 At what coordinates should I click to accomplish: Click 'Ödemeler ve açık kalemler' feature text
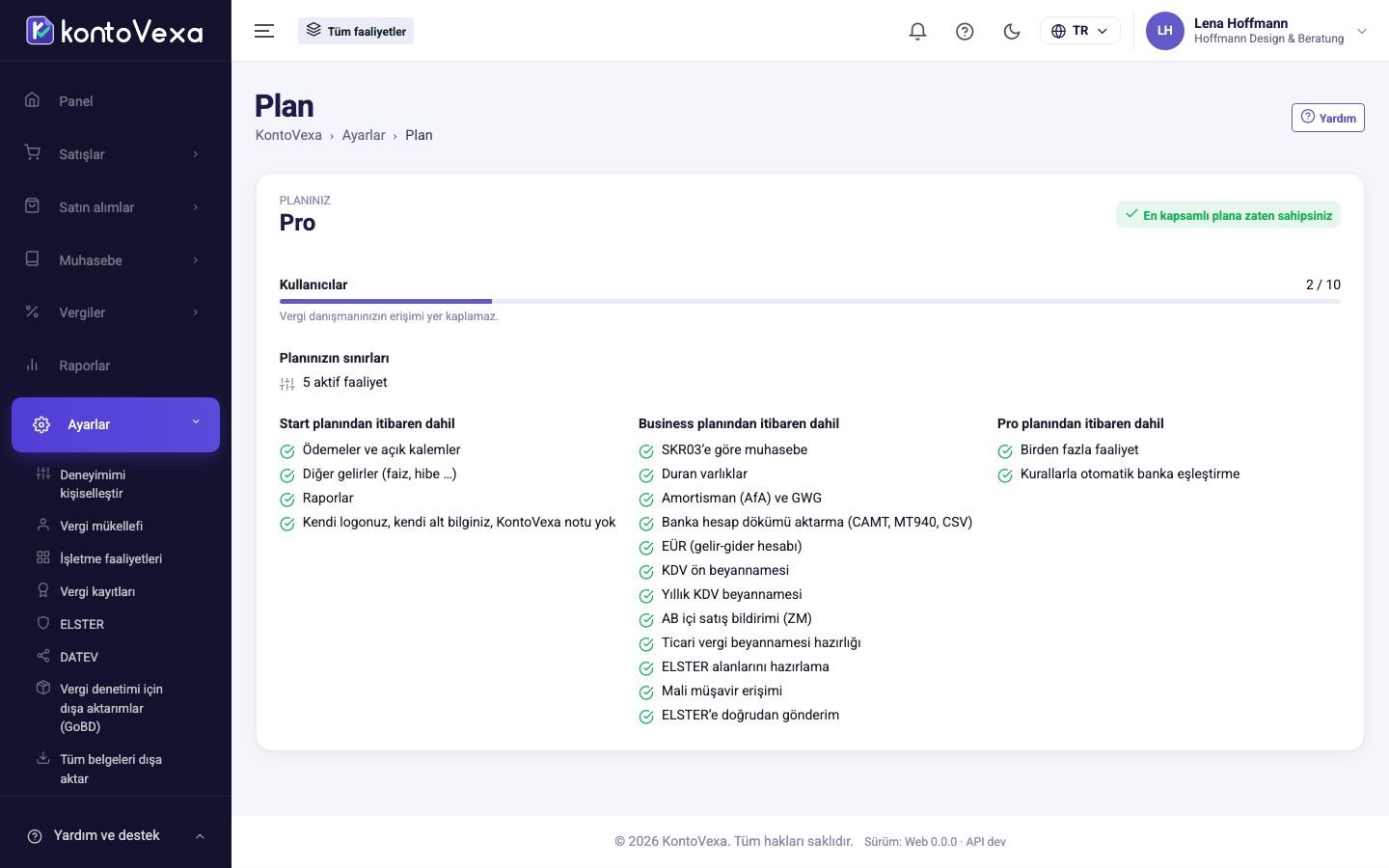[381, 449]
